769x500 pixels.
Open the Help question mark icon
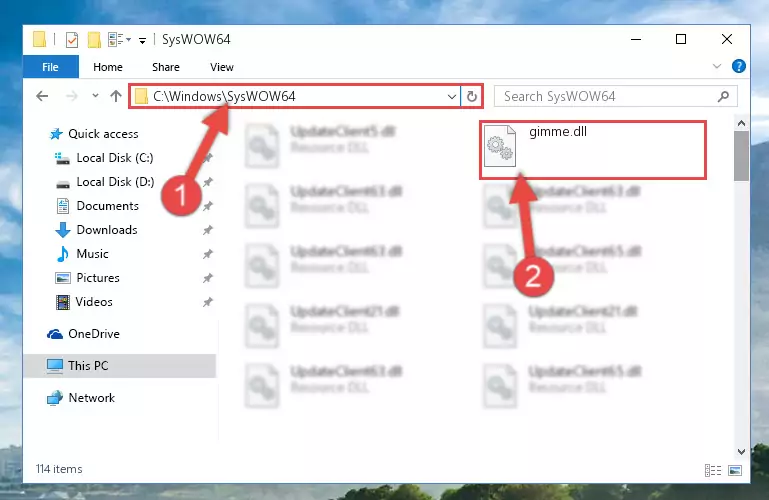pos(739,66)
